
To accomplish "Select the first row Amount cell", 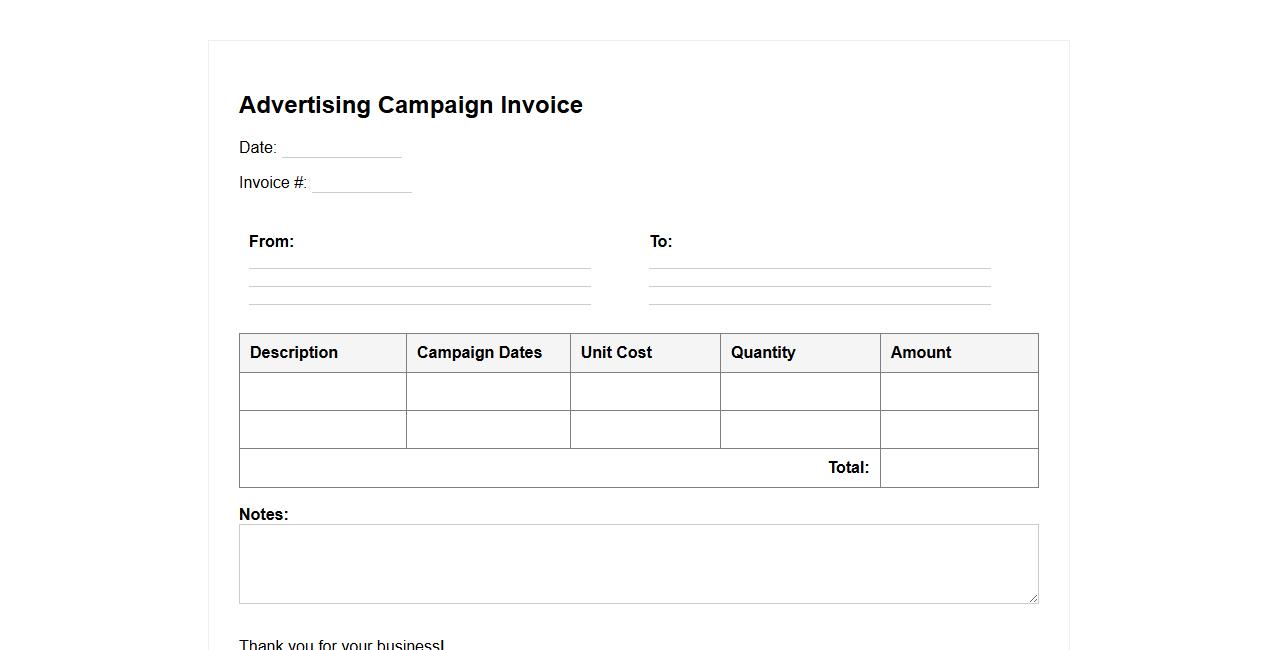I will (959, 391).
